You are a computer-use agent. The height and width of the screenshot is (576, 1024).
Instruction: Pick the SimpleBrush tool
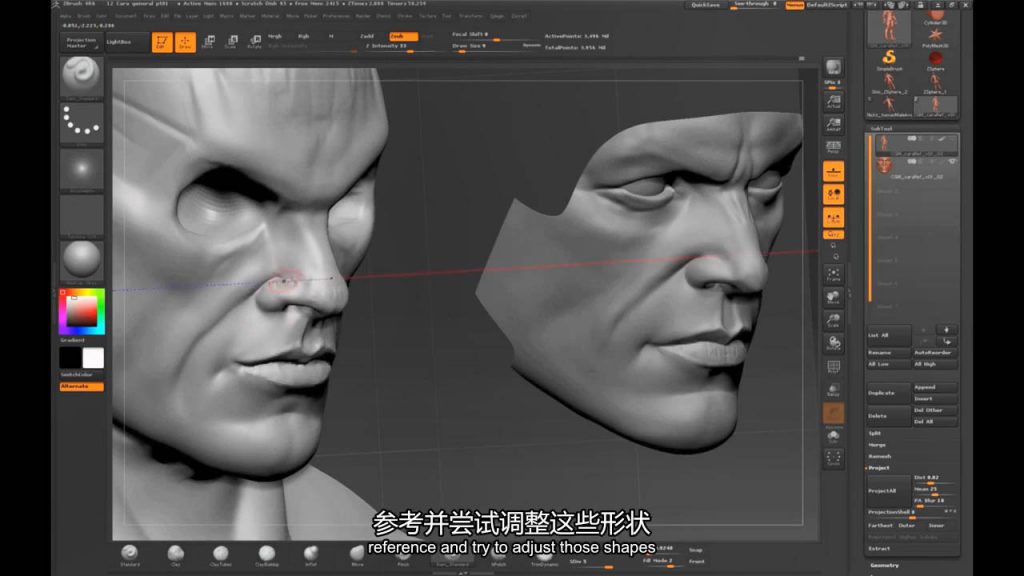(x=889, y=60)
